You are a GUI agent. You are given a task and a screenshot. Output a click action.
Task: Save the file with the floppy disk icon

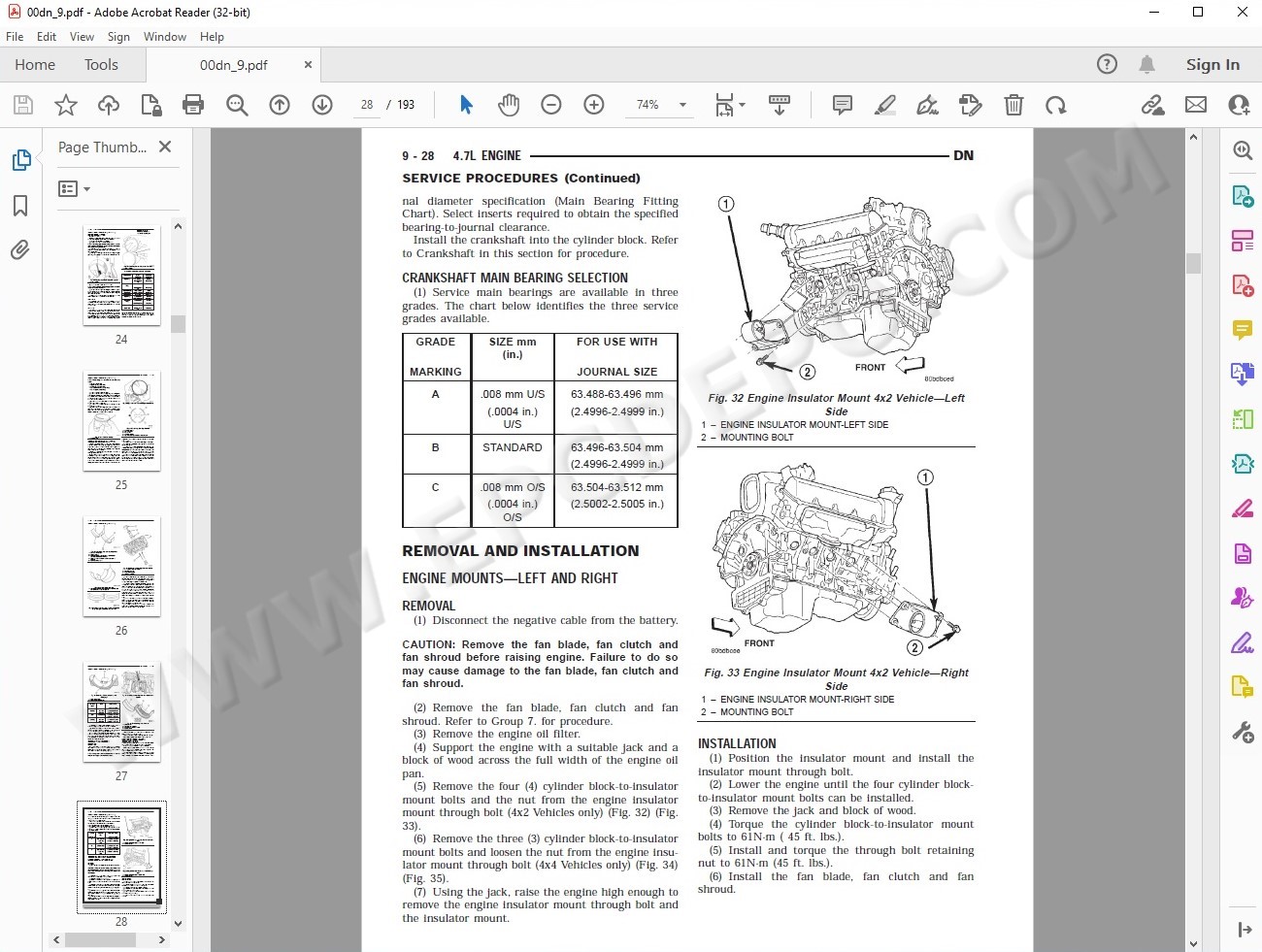(x=23, y=105)
